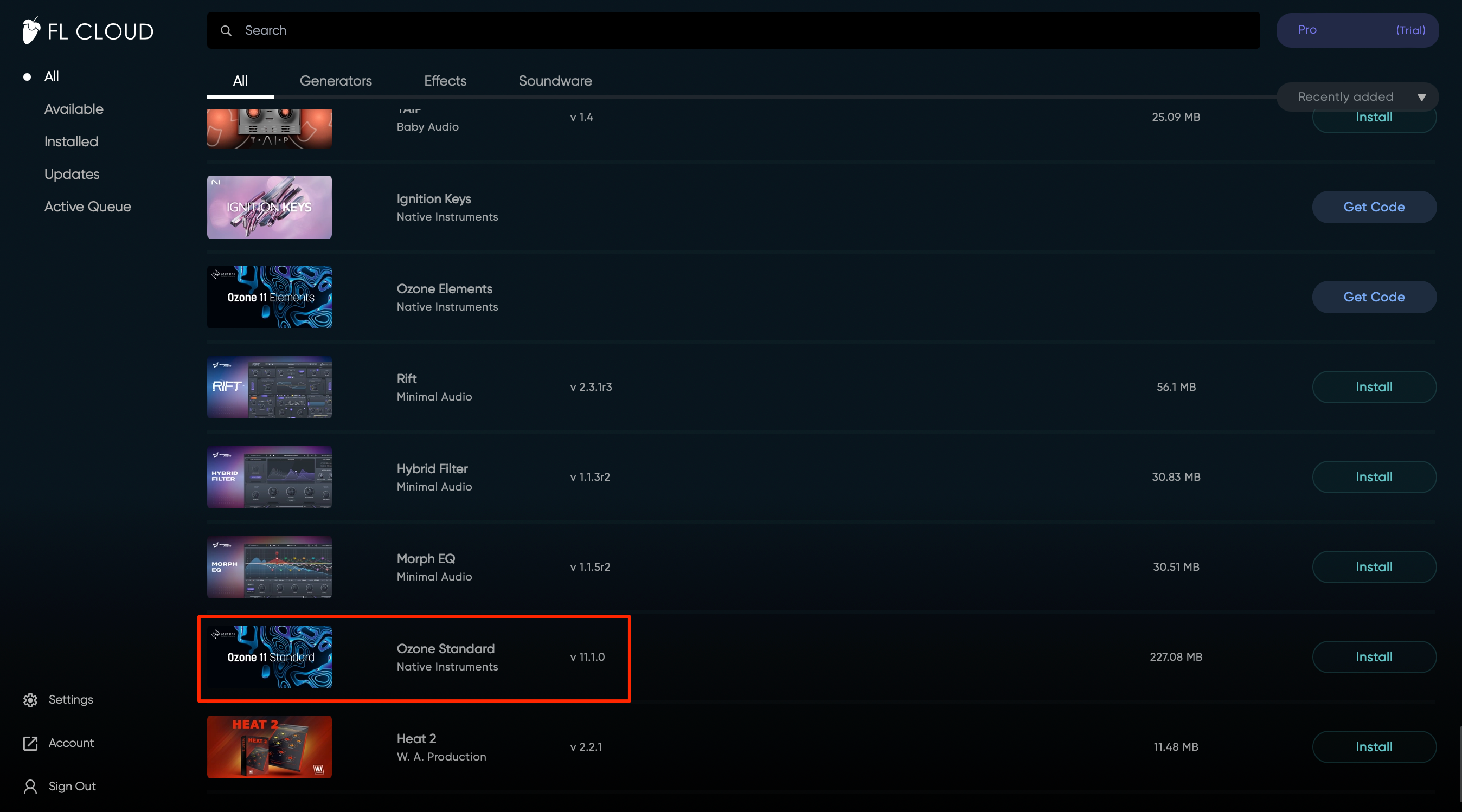Click the Hybrid Filter size 30.83 MB
Viewport: 1462px width, 812px height.
click(1176, 477)
